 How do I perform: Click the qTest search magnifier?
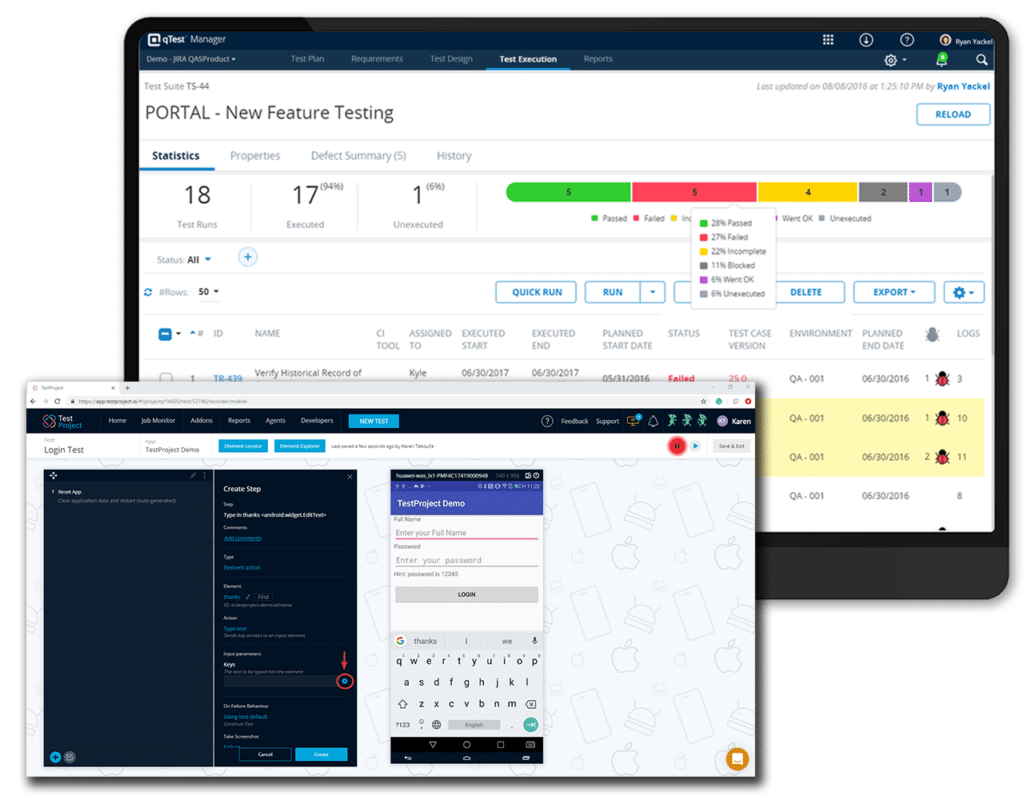981,59
